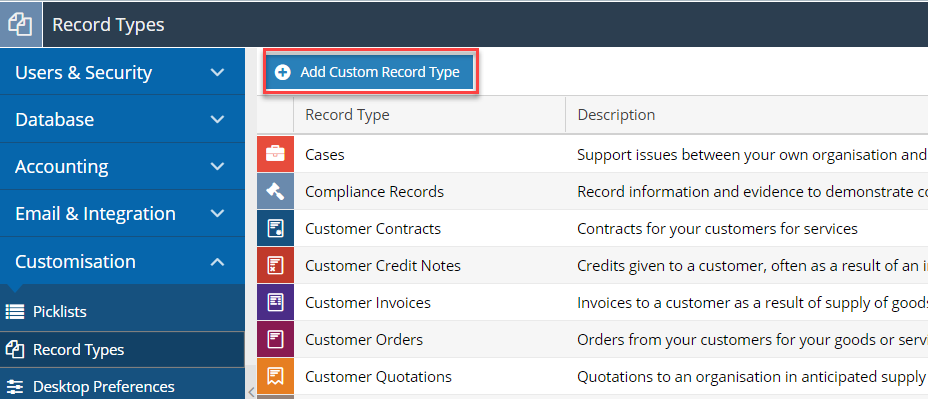The height and width of the screenshot is (399, 928).
Task: Collapse the Customisation section
Action: [122, 261]
